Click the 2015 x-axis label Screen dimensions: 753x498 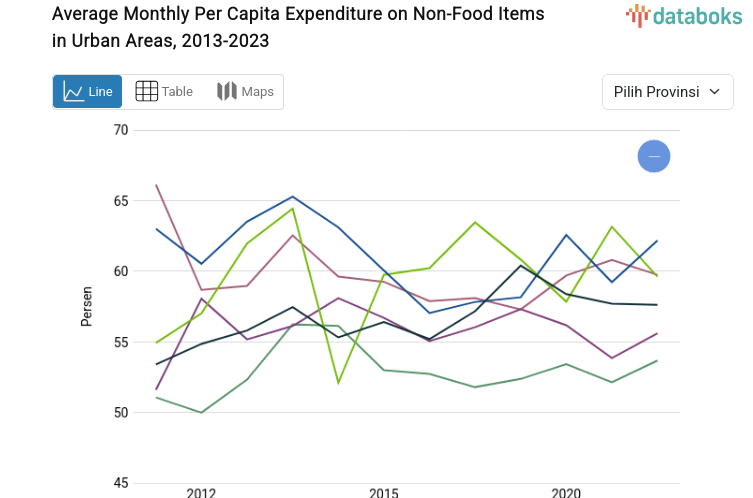(x=384, y=492)
